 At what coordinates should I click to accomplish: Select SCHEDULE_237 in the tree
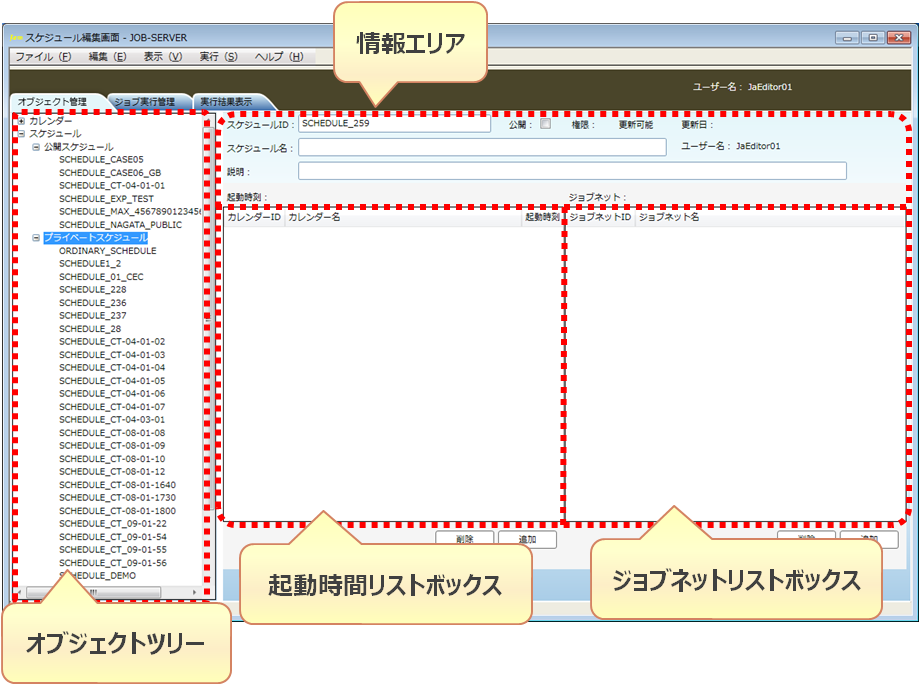pyautogui.click(x=93, y=316)
